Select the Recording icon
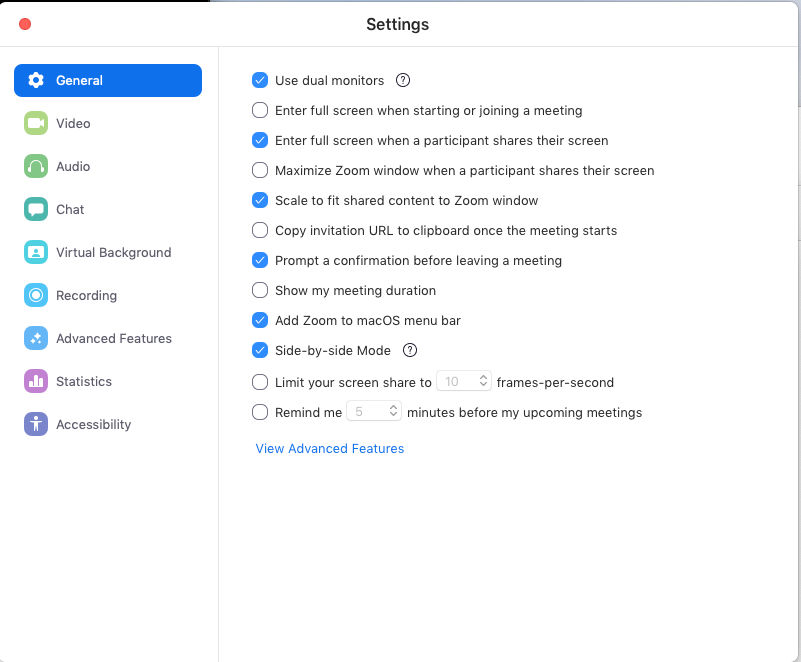Screen dimensions: 801x662 pos(36,296)
